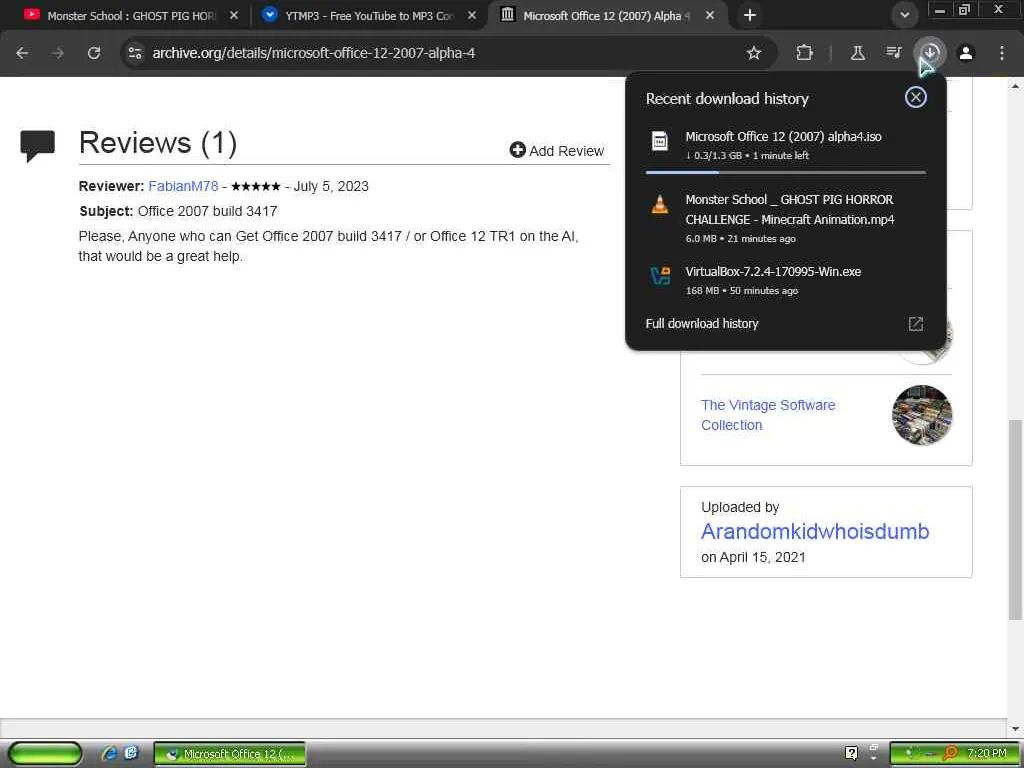Bookmark this page with the star icon
The image size is (1024, 768).
pyautogui.click(x=754, y=53)
